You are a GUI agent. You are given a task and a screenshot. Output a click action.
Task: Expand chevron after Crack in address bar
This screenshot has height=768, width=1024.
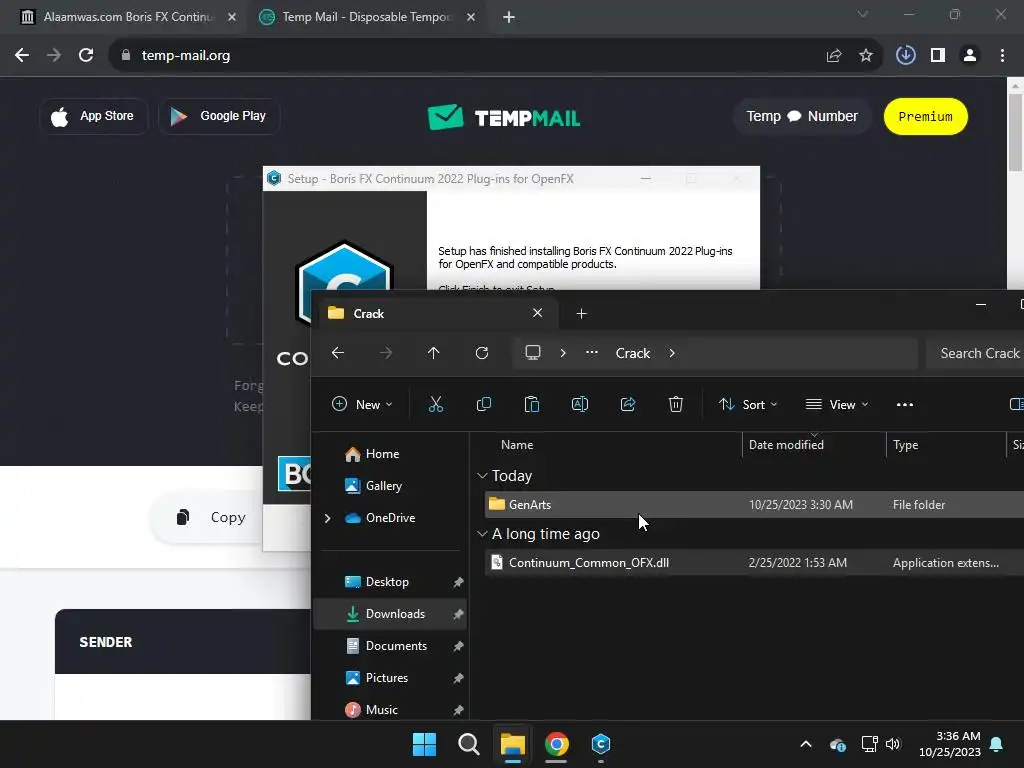[672, 353]
